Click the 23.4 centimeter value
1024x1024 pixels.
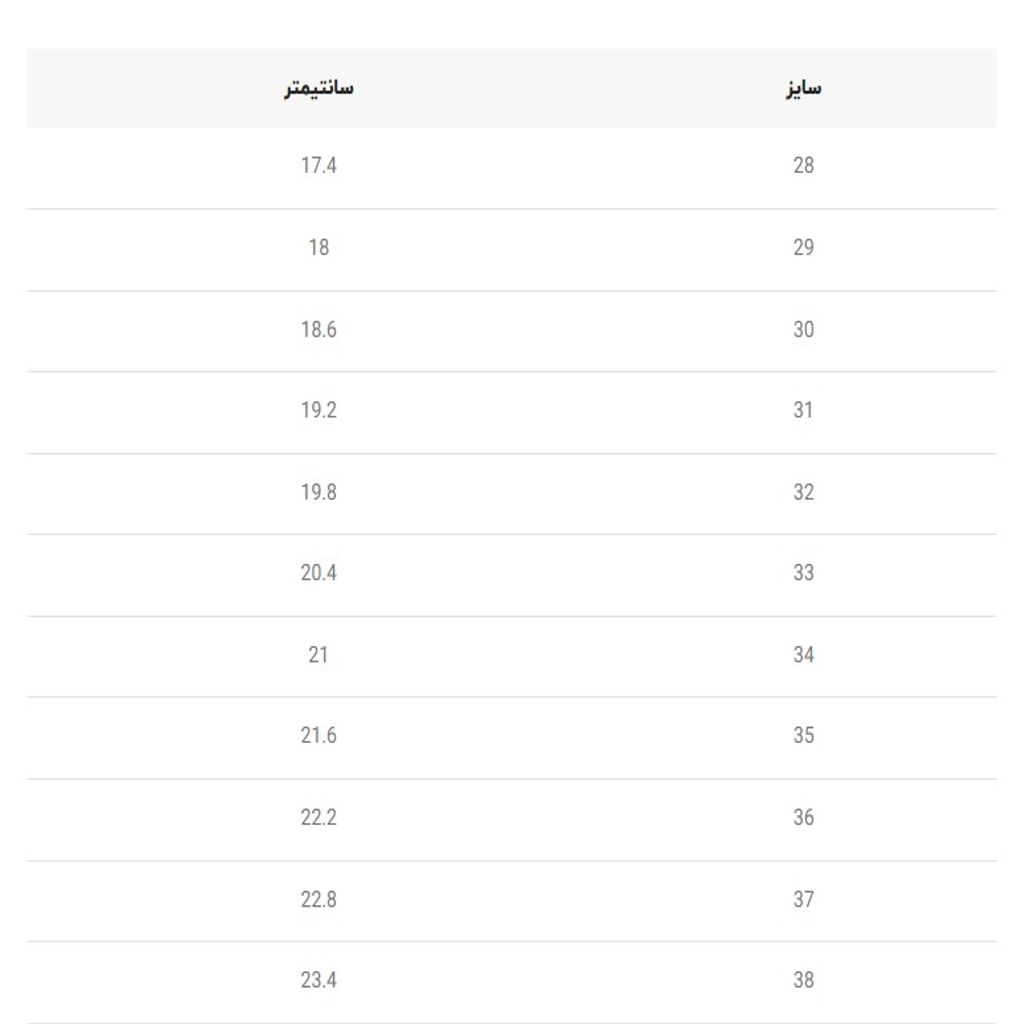[319, 980]
